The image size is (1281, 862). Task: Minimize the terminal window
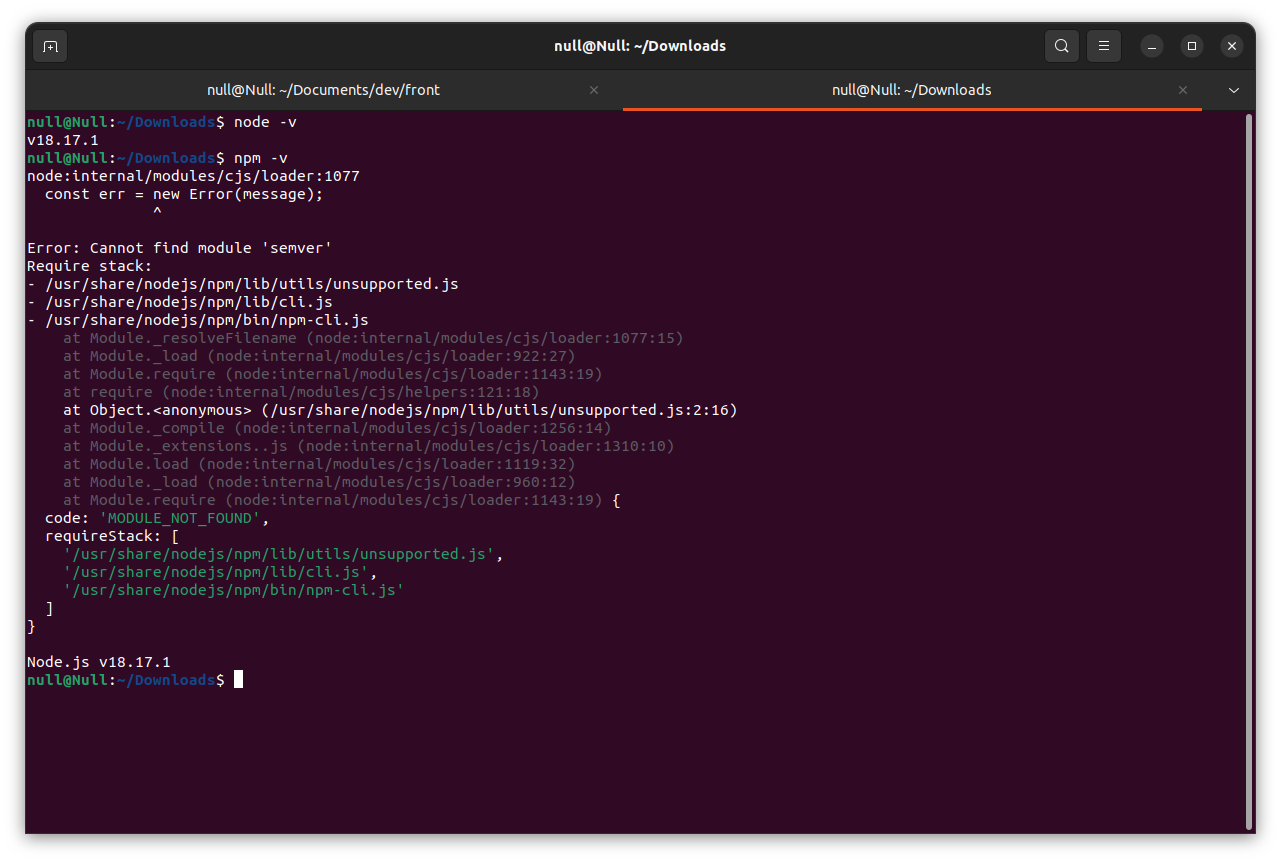pos(1152,46)
